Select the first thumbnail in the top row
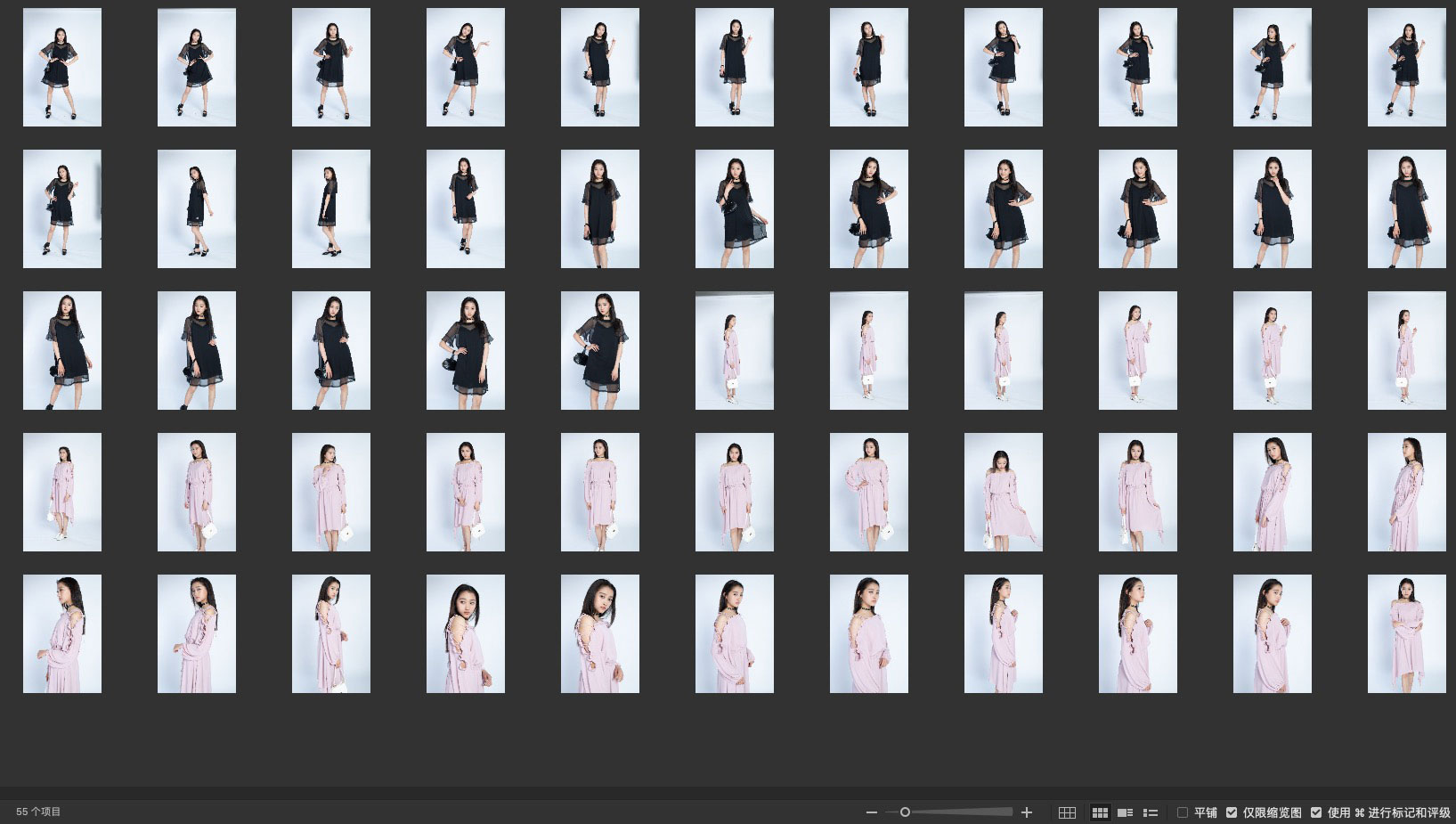Screen dimensions: 1456x824 pos(62,68)
